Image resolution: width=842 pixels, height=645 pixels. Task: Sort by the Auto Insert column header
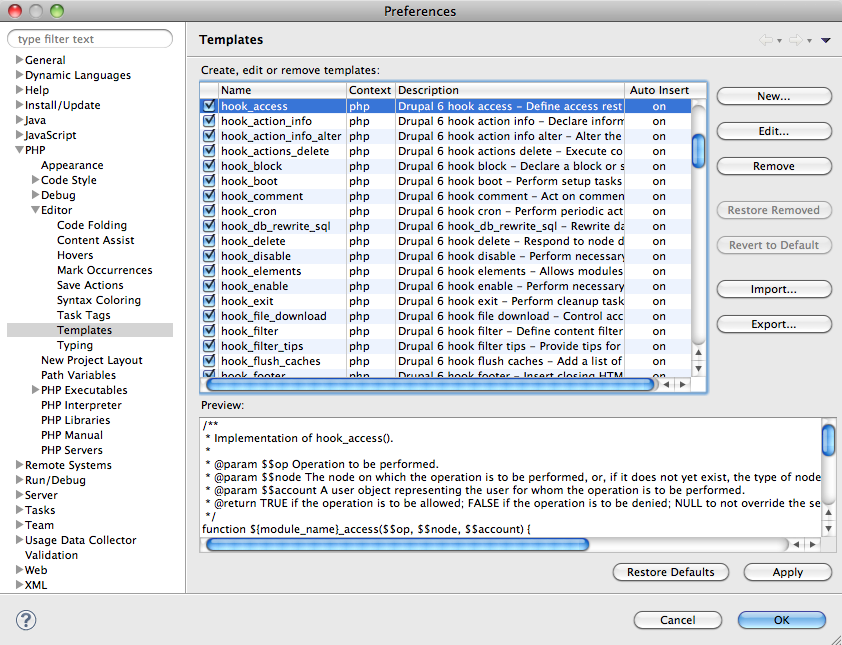click(x=659, y=90)
